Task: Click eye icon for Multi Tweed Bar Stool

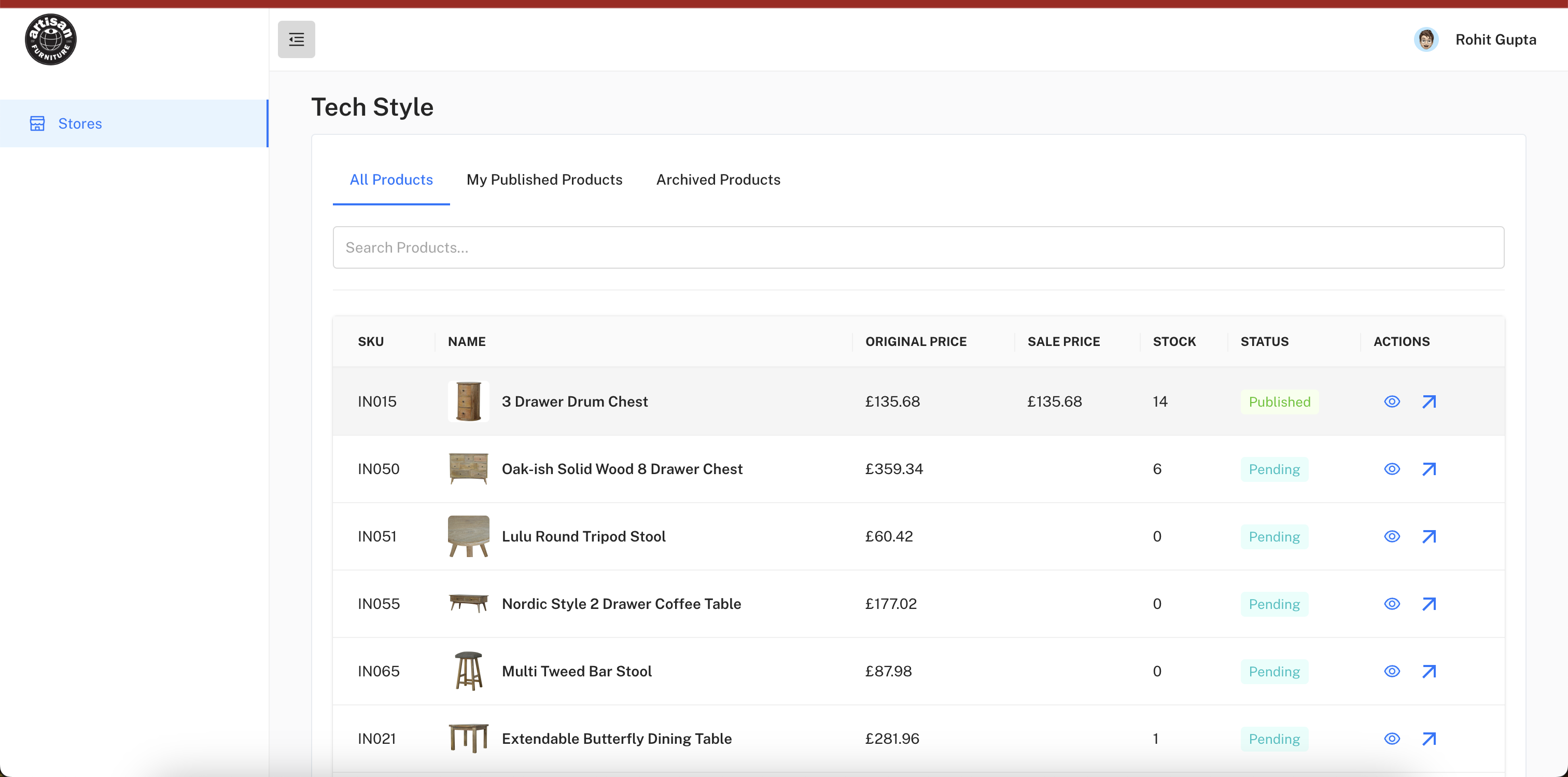Action: pos(1392,671)
